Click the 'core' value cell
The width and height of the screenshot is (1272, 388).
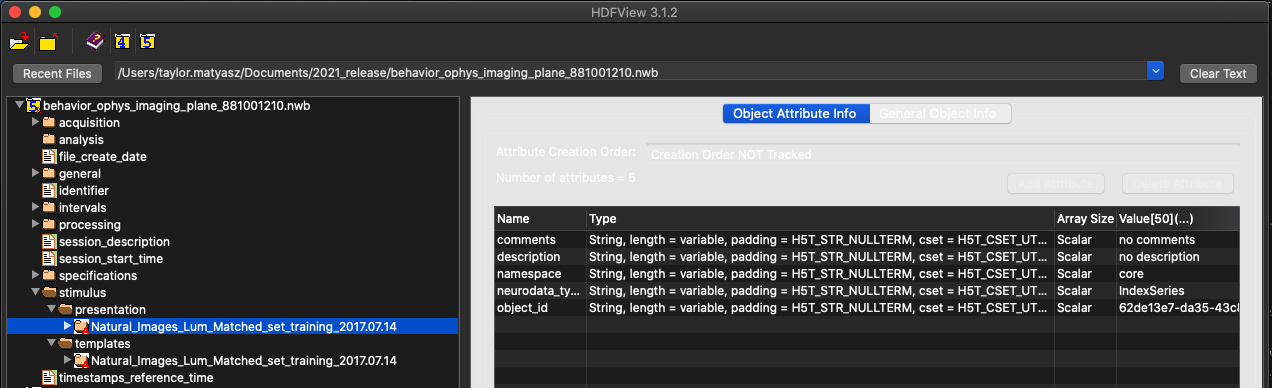pos(1178,273)
